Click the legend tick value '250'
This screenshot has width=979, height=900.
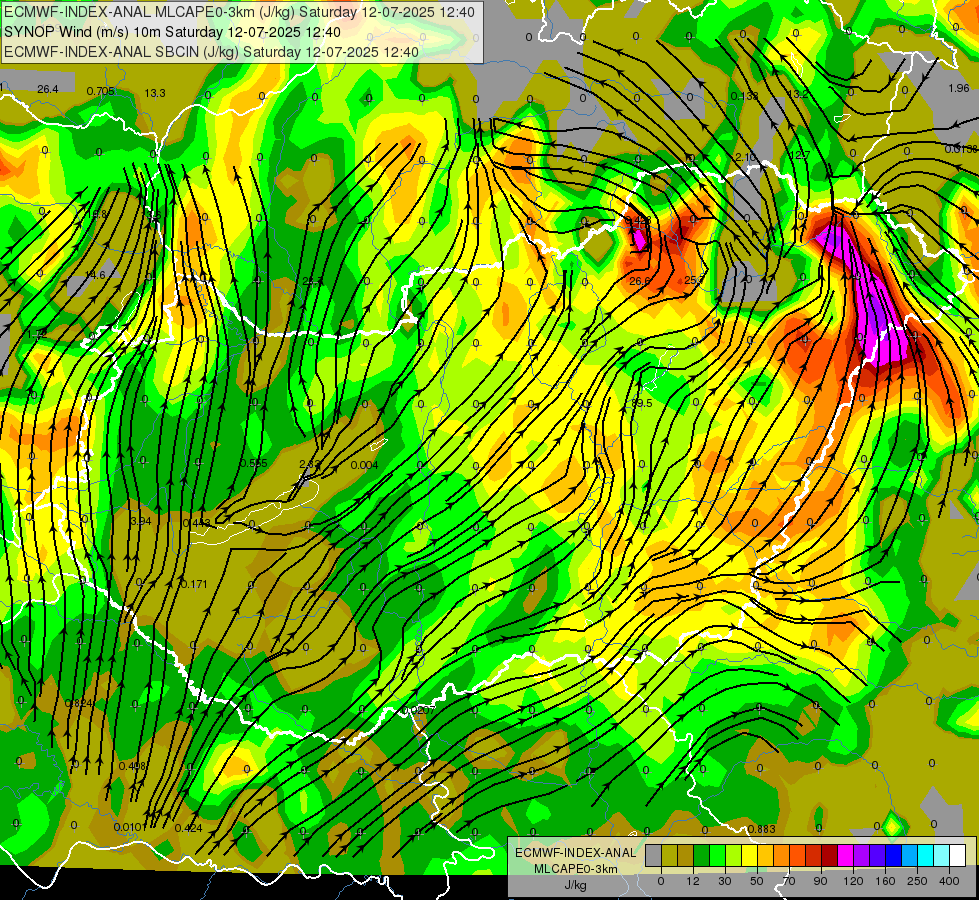point(917,881)
